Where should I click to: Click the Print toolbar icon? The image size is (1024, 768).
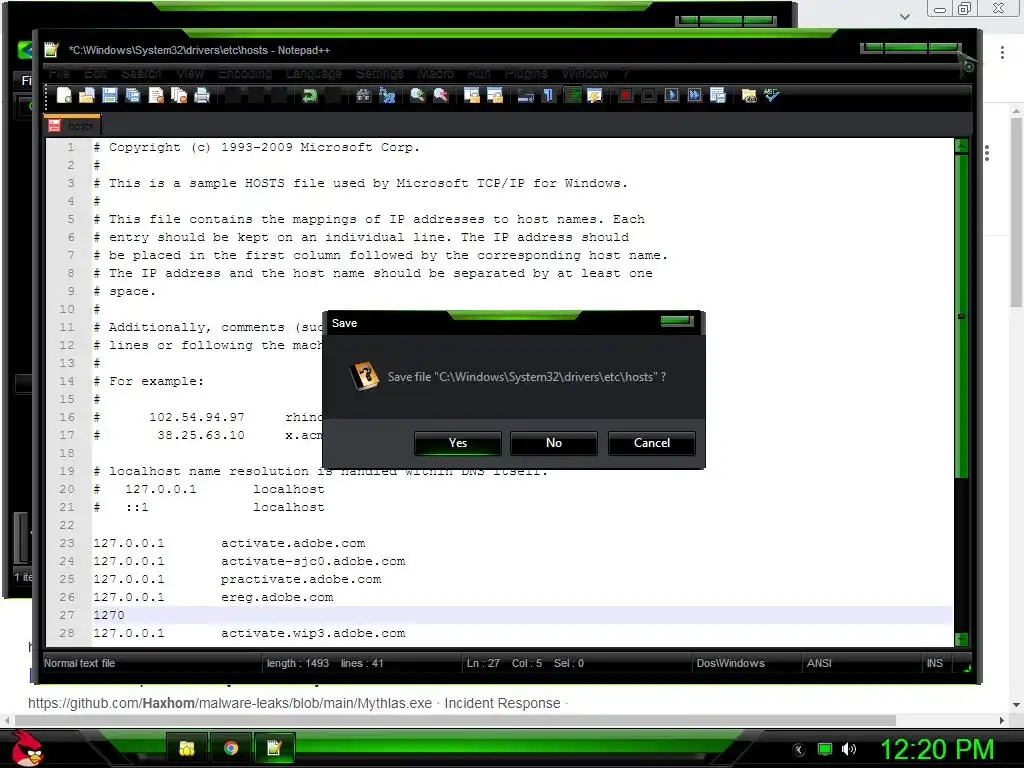pos(202,95)
